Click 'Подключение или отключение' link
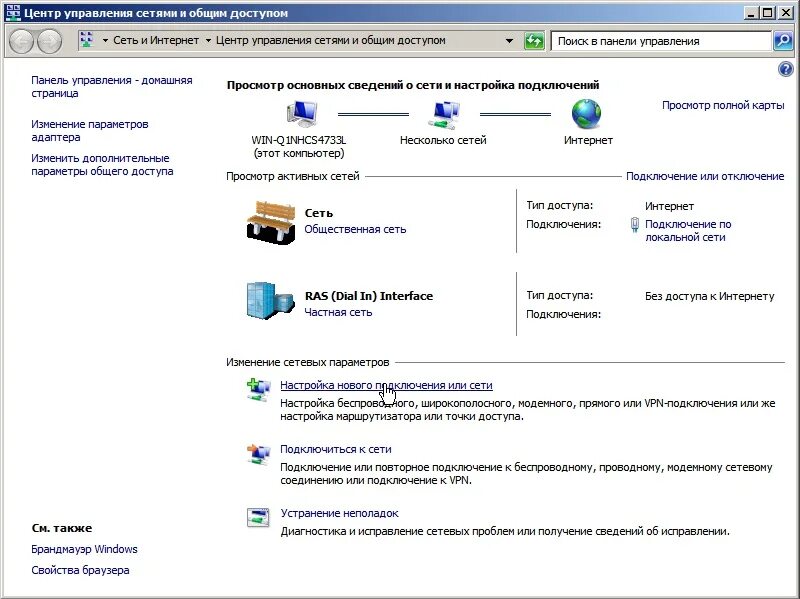Viewport: 800px width, 599px height. pyautogui.click(x=705, y=176)
